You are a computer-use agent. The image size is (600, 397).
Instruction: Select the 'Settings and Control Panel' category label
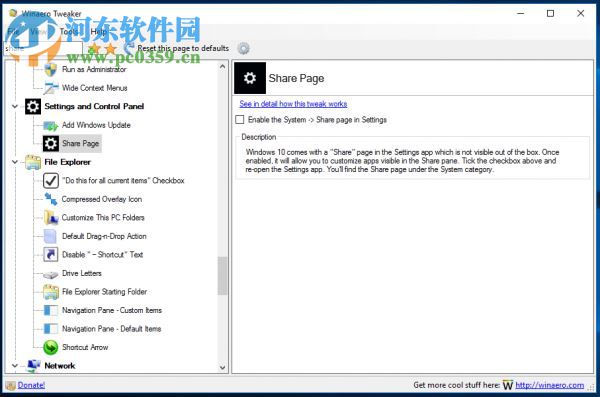94,106
